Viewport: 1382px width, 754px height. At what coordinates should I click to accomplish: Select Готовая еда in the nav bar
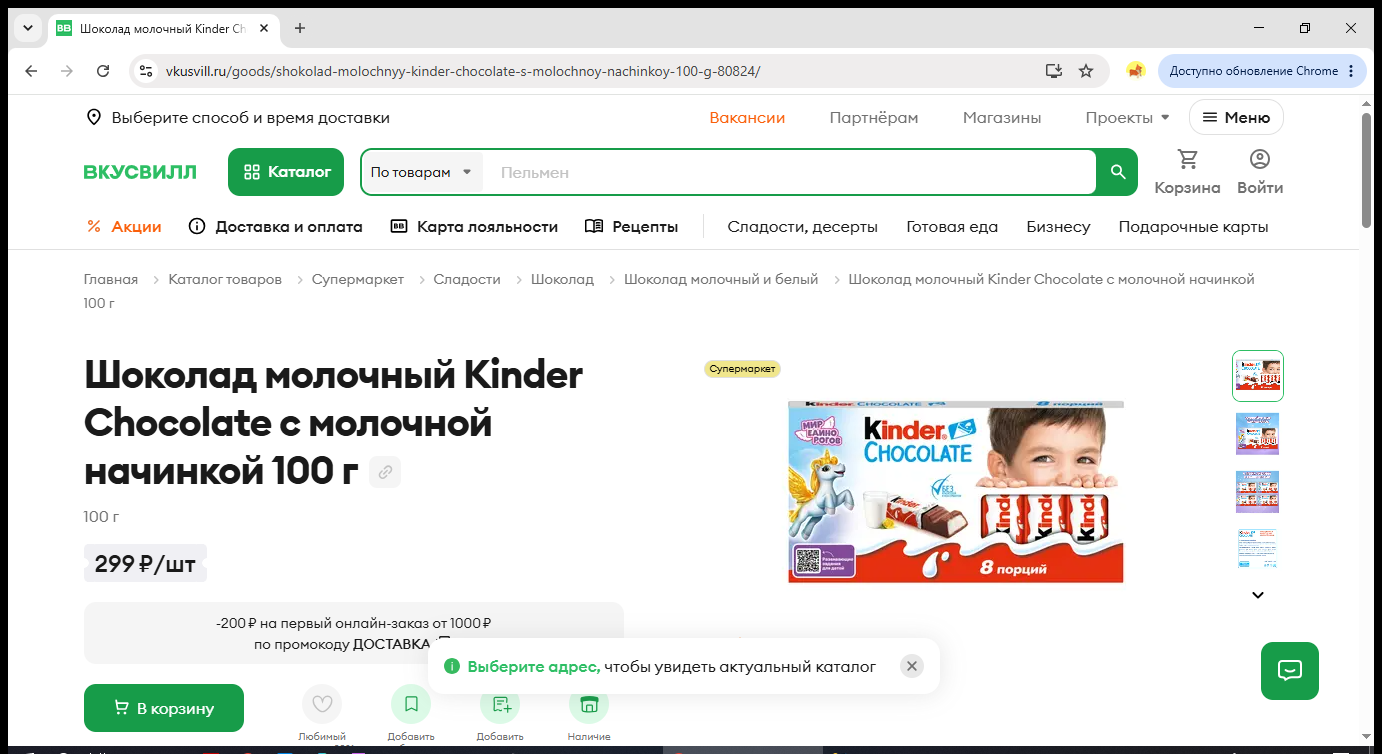[952, 226]
